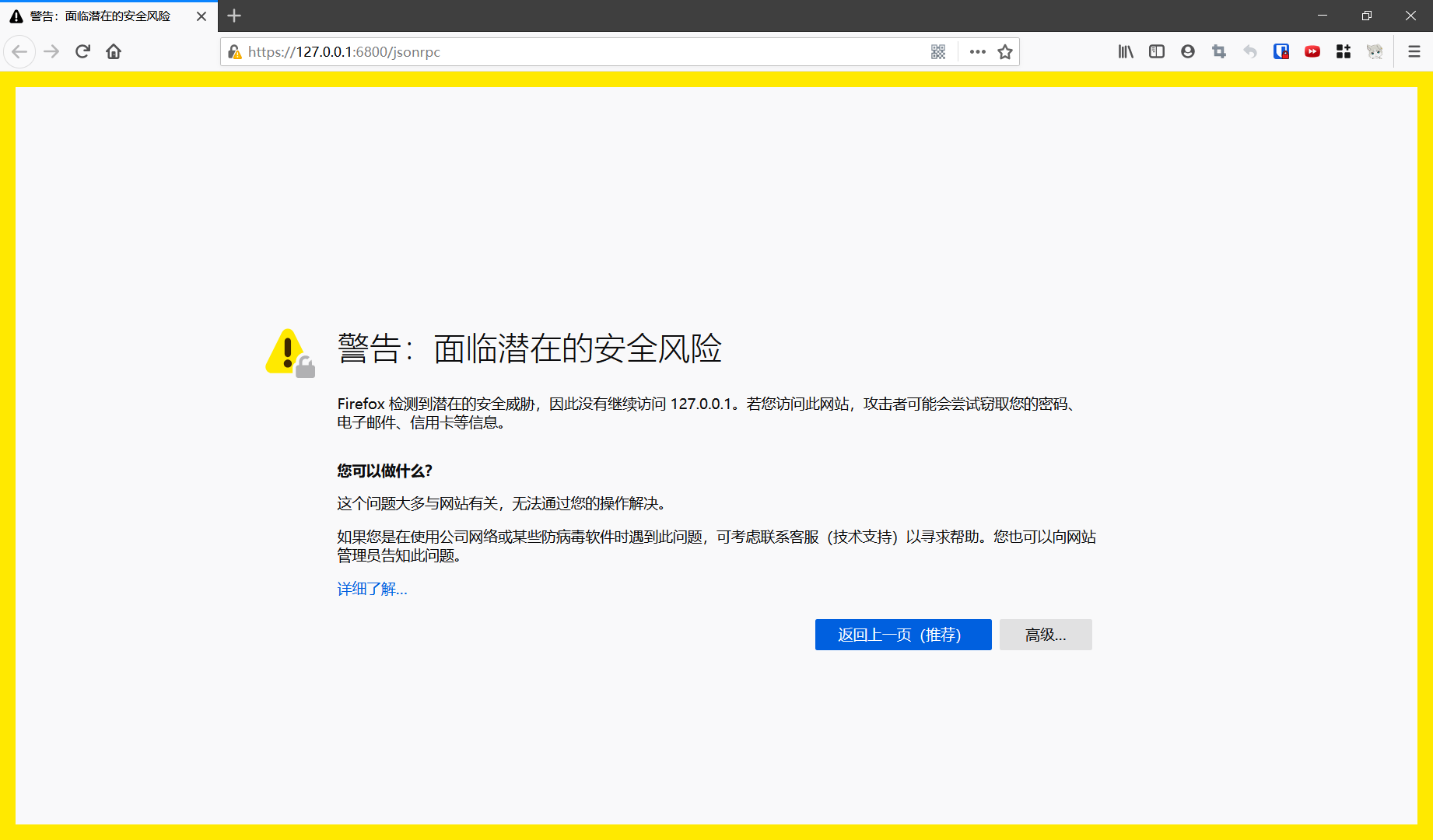Open the Firefox account icon
Screen dimensions: 1433x840
[1188, 51]
